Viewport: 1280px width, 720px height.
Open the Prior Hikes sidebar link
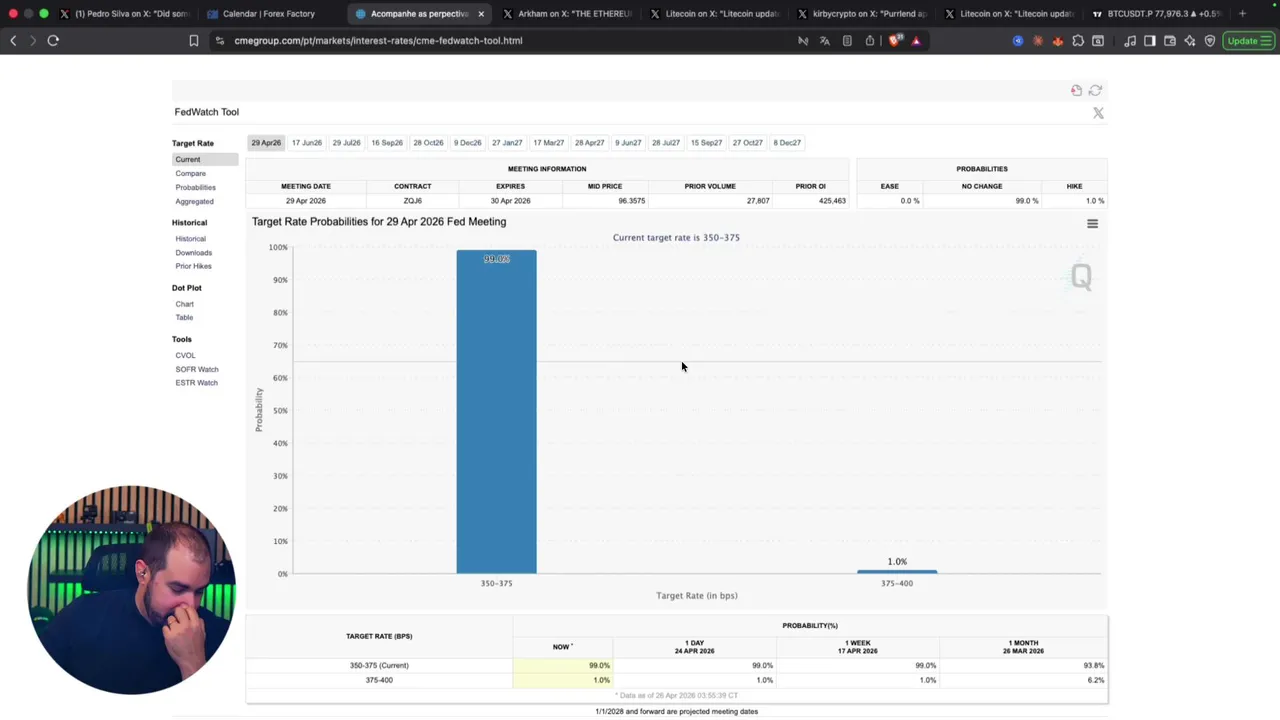(194, 266)
